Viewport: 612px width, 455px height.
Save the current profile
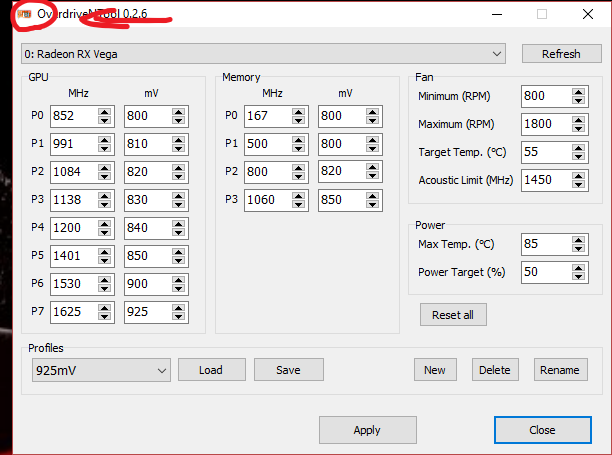289,370
